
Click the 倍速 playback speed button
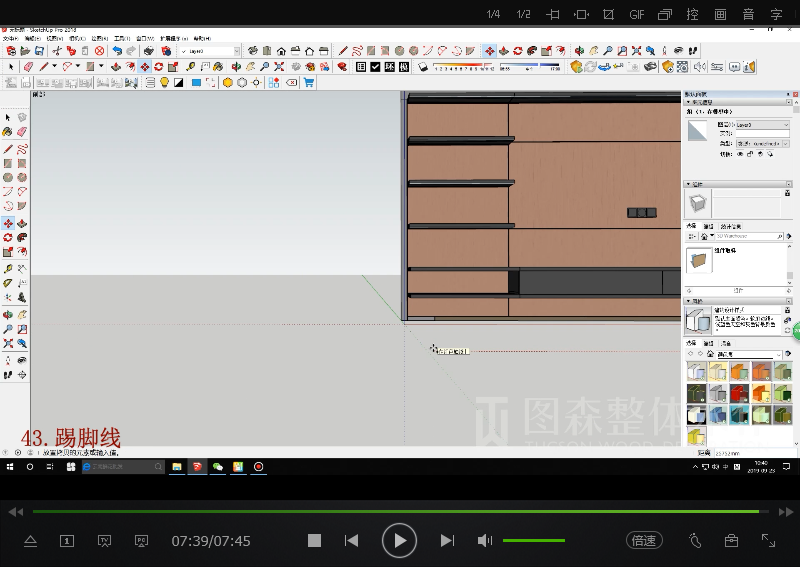[x=643, y=541]
